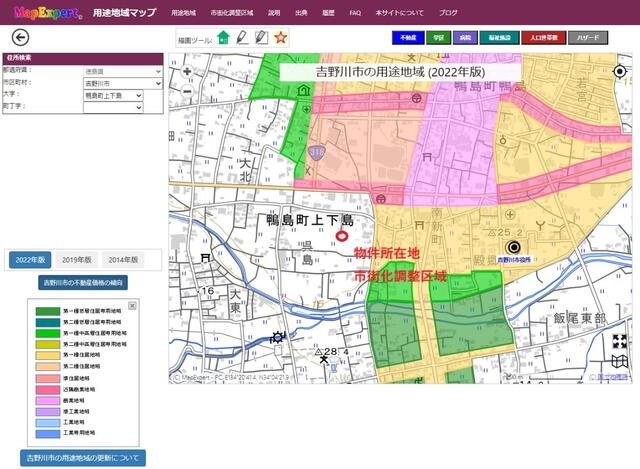
Task: Toggle the ハザード overlay button
Action: 589,37
